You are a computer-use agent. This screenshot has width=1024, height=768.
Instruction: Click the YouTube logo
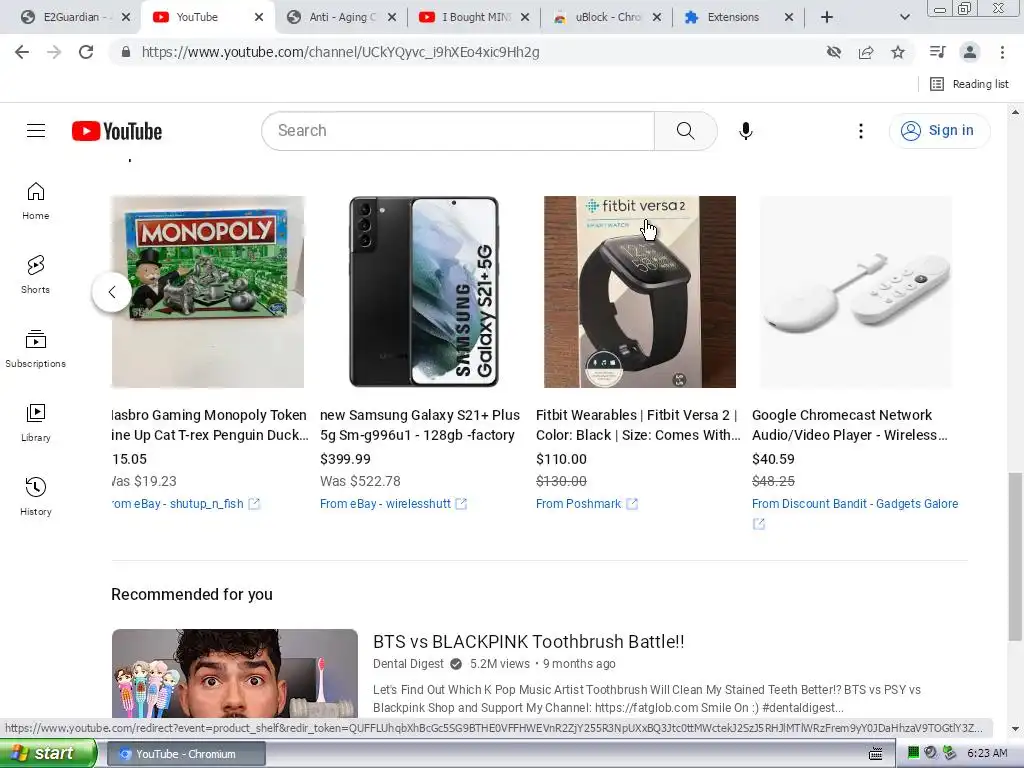[117, 131]
